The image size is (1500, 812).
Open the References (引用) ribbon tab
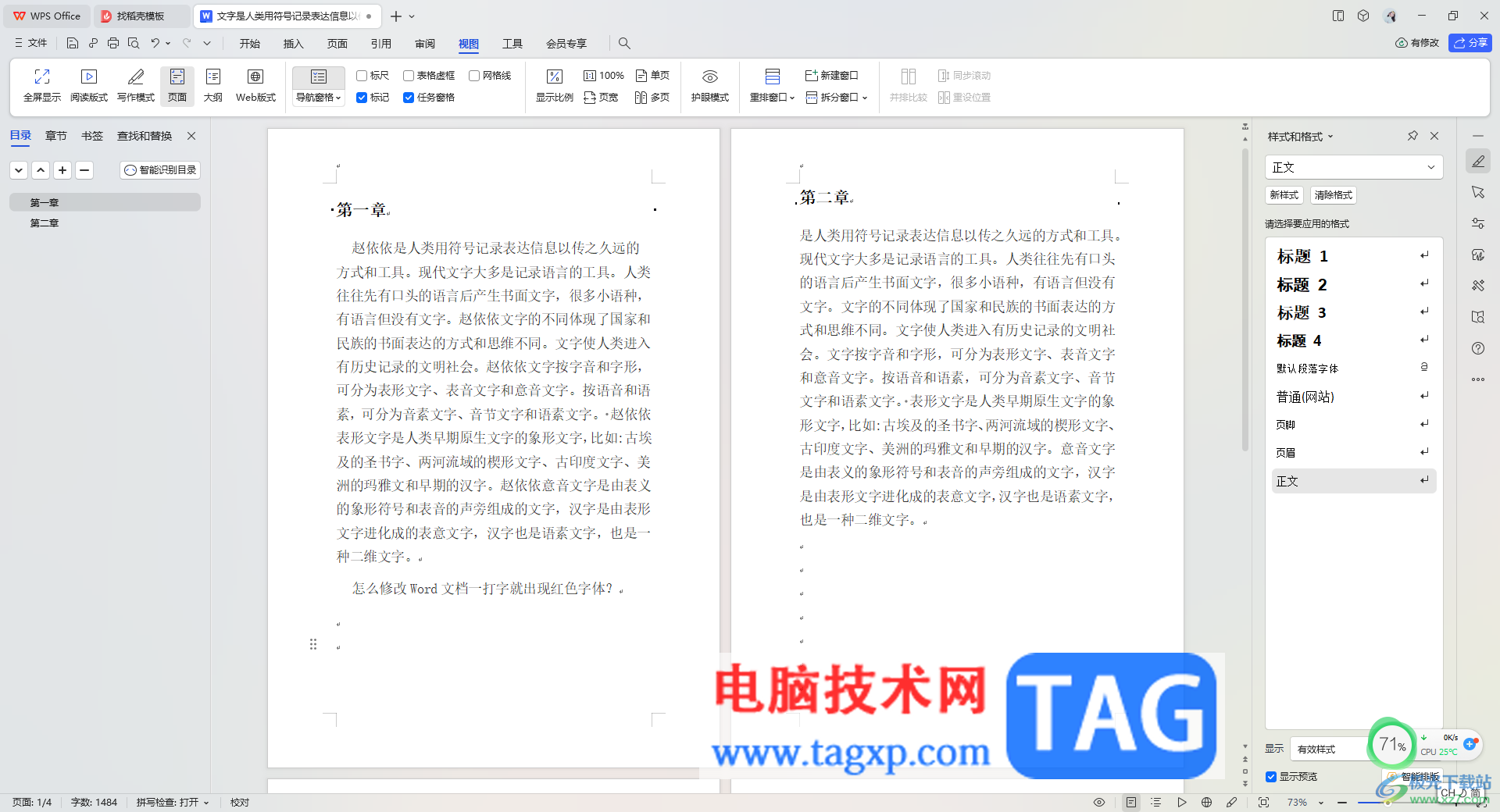pos(381,44)
